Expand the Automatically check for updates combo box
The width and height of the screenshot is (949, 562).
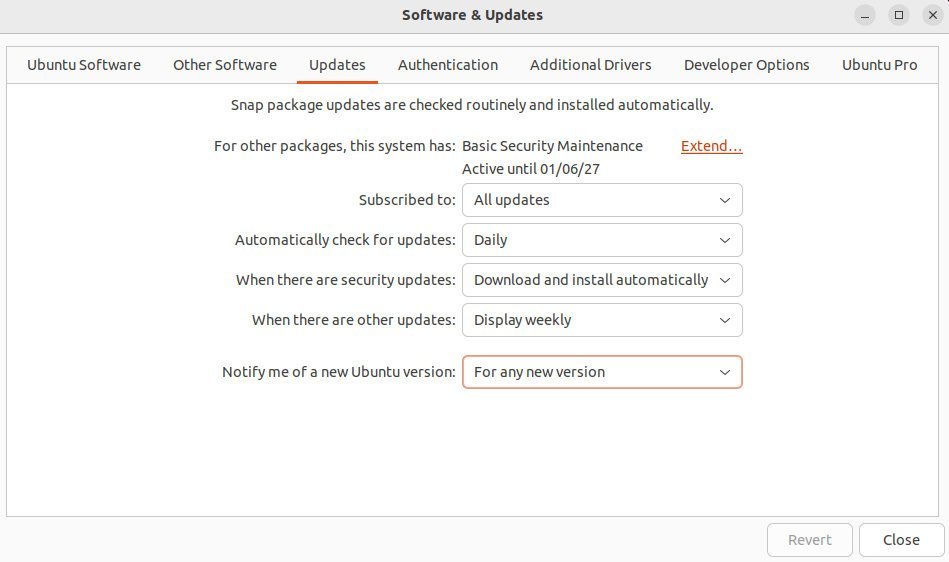[602, 240]
